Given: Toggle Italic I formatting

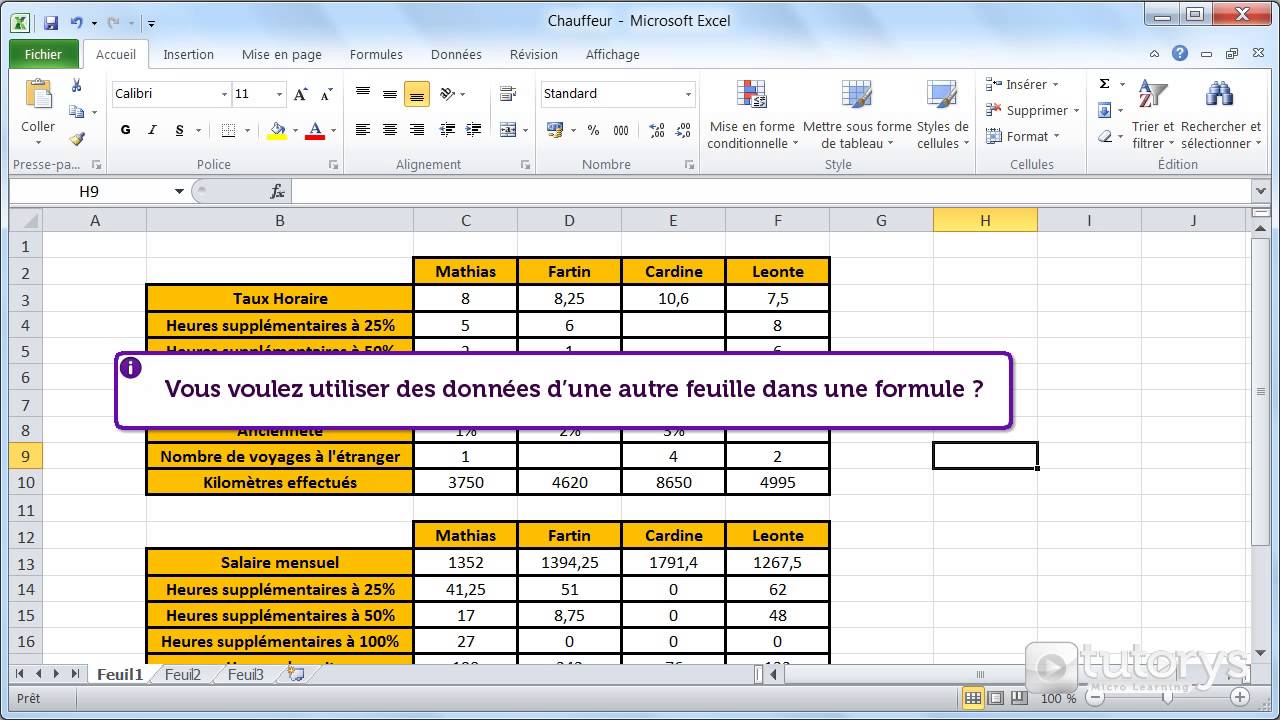Looking at the screenshot, I should click(152, 130).
